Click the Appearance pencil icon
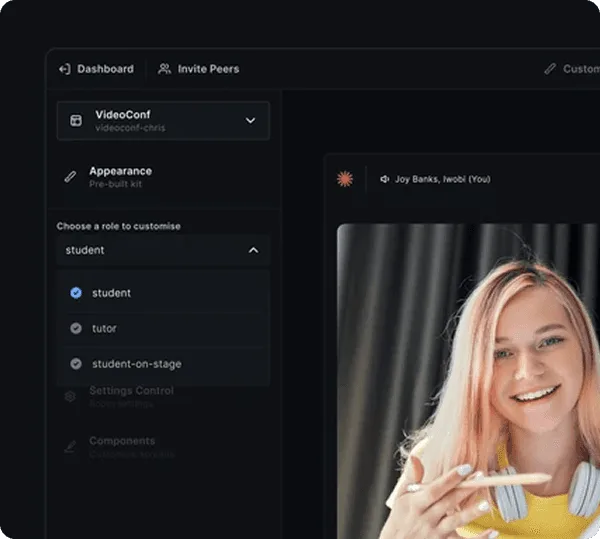The image size is (600, 539). click(70, 177)
